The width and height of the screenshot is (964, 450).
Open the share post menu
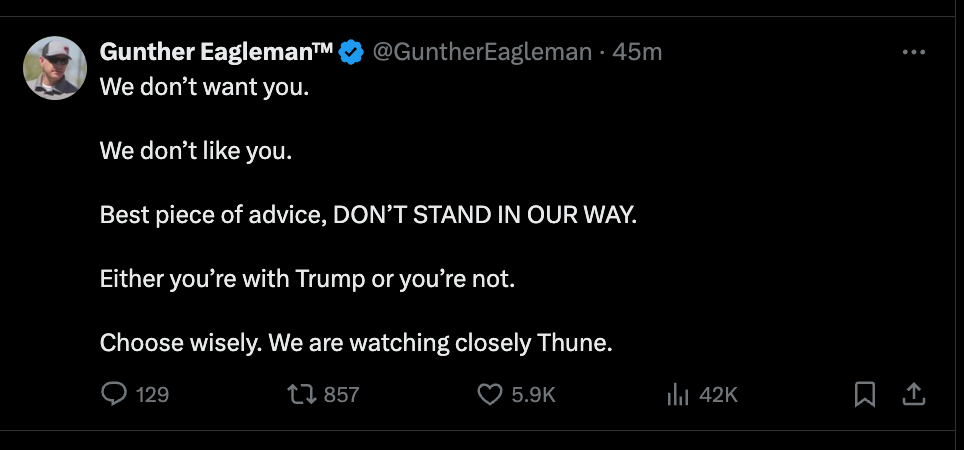point(913,395)
